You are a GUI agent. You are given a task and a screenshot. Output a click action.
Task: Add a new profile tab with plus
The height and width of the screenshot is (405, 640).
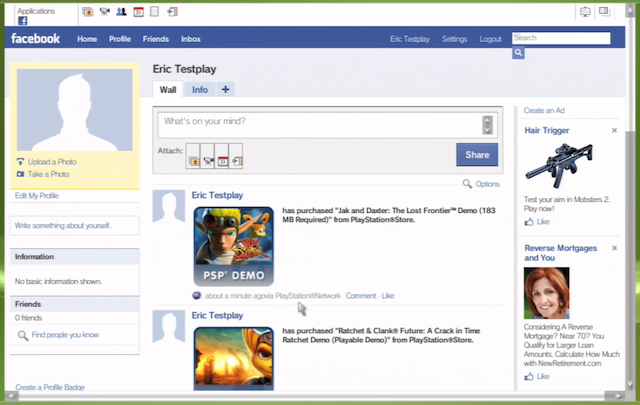[x=225, y=89]
